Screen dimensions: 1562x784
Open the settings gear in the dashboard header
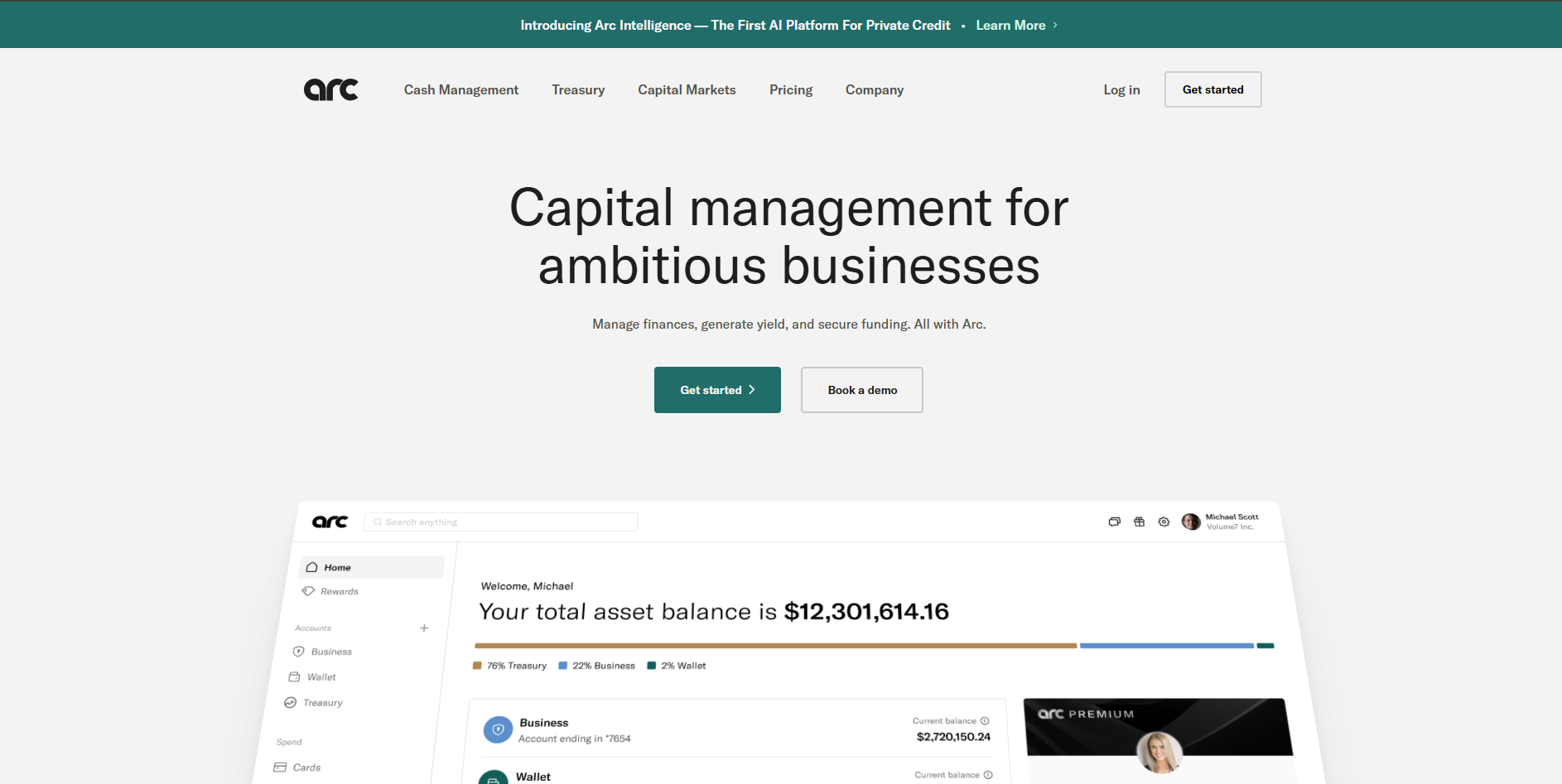point(1164,522)
